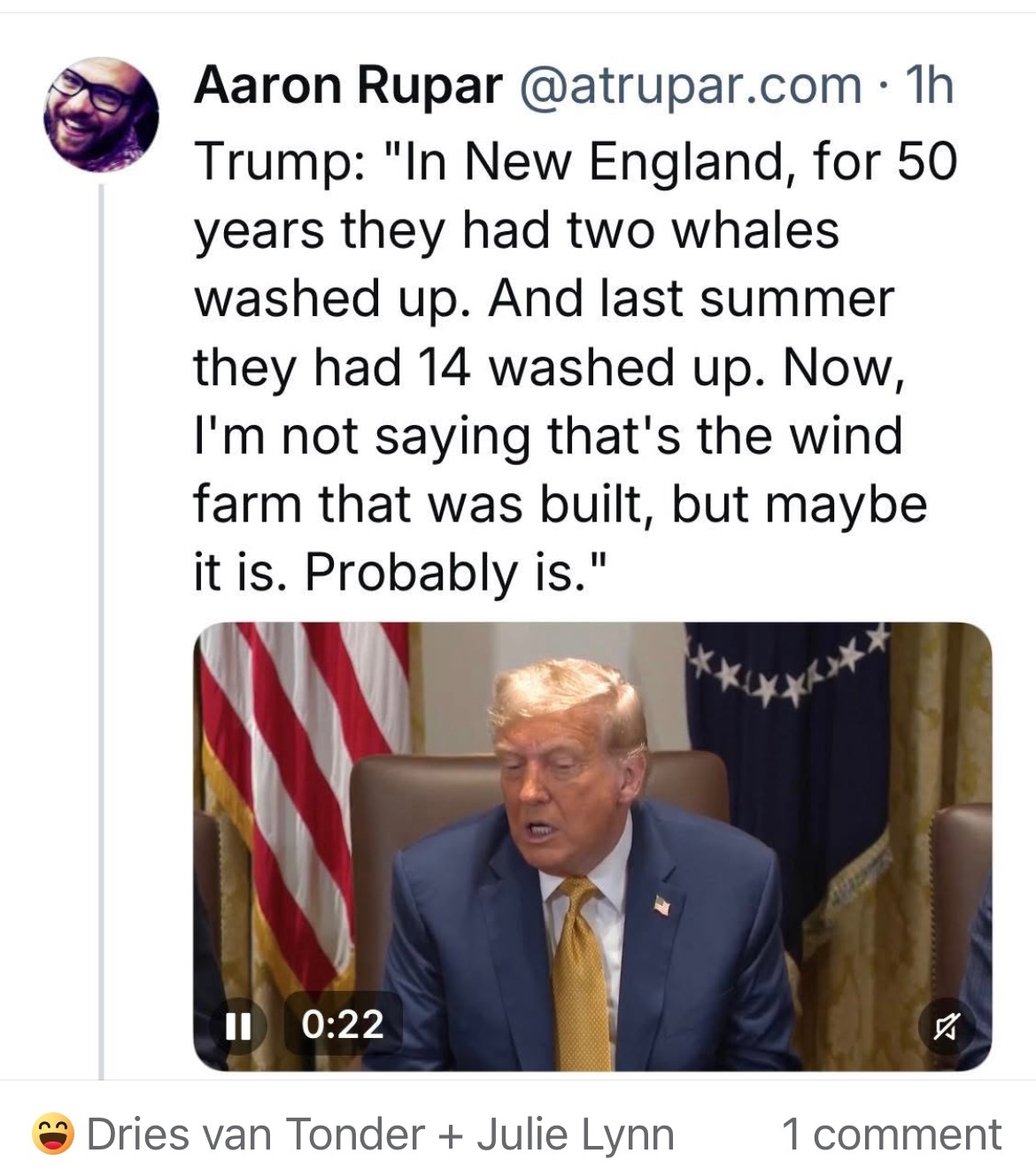
Task: Click the 0:22 video time indicator
Action: (x=343, y=1025)
